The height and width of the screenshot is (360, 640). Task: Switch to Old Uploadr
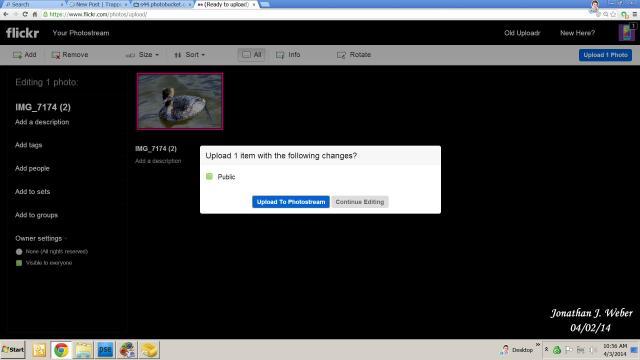522,33
